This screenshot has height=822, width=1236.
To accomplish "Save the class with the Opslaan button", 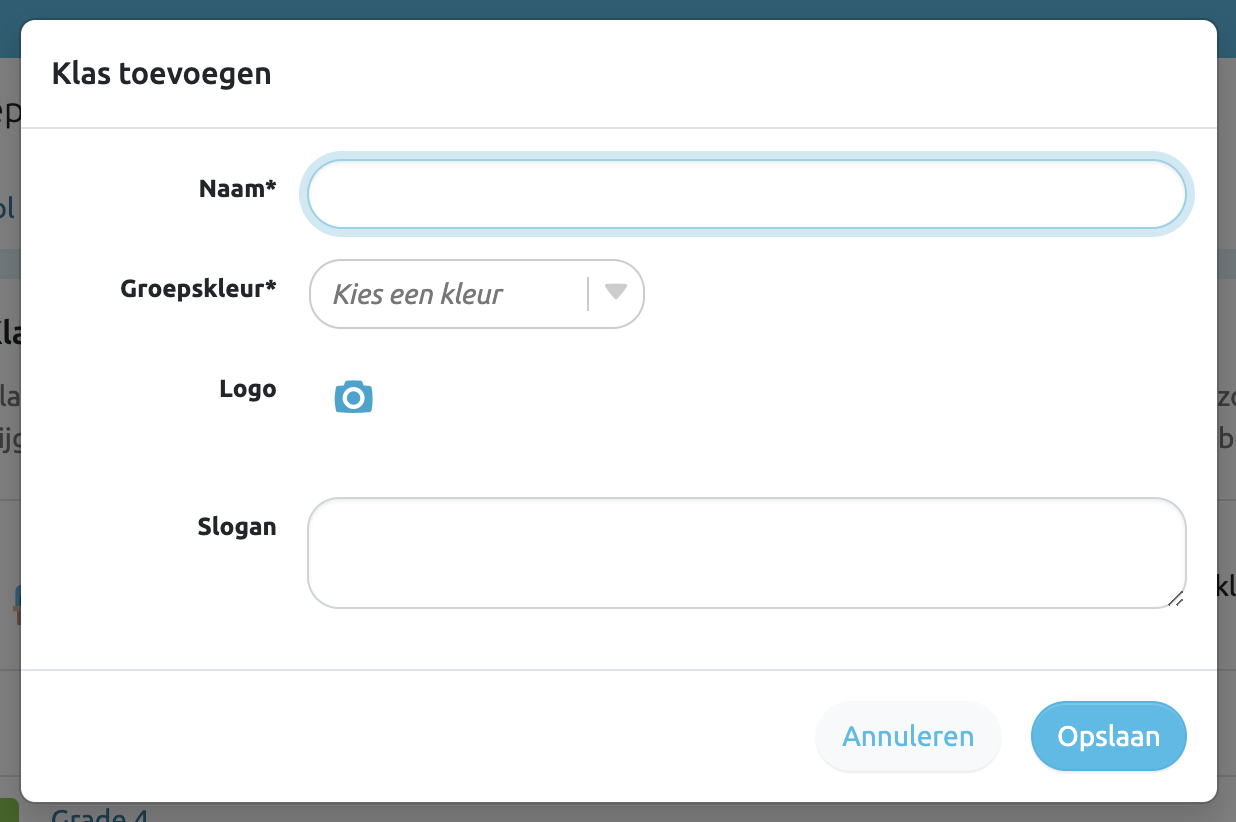I will pyautogui.click(x=1108, y=736).
